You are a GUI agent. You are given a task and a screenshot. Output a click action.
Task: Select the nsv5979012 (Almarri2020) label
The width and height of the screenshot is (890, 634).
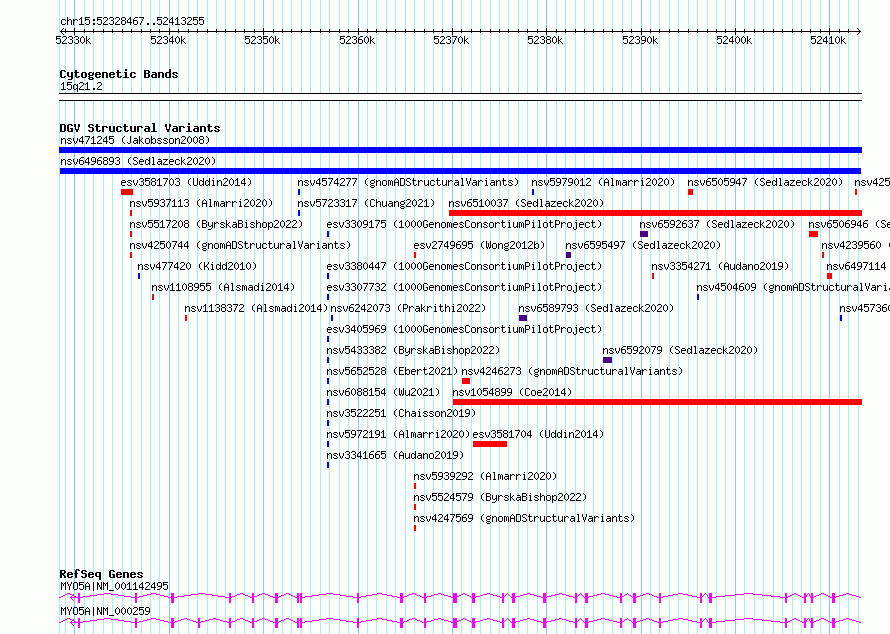[x=603, y=182]
